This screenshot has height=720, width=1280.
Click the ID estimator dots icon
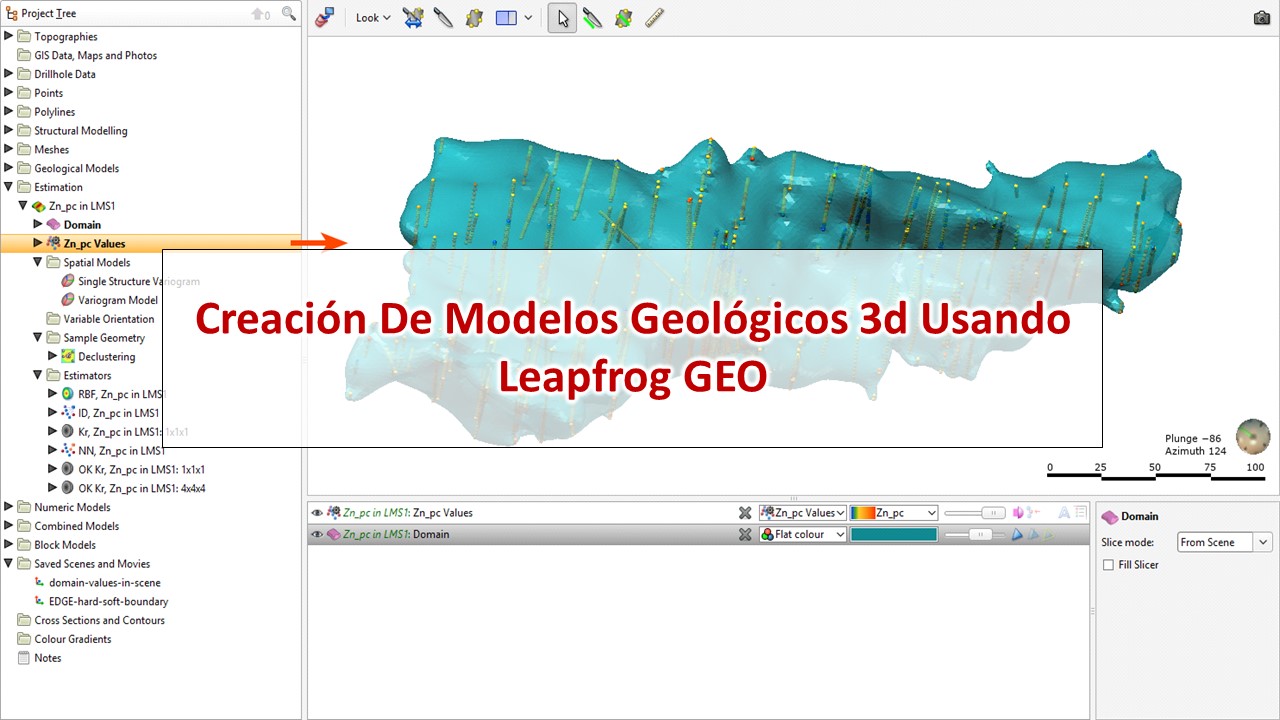[68, 413]
